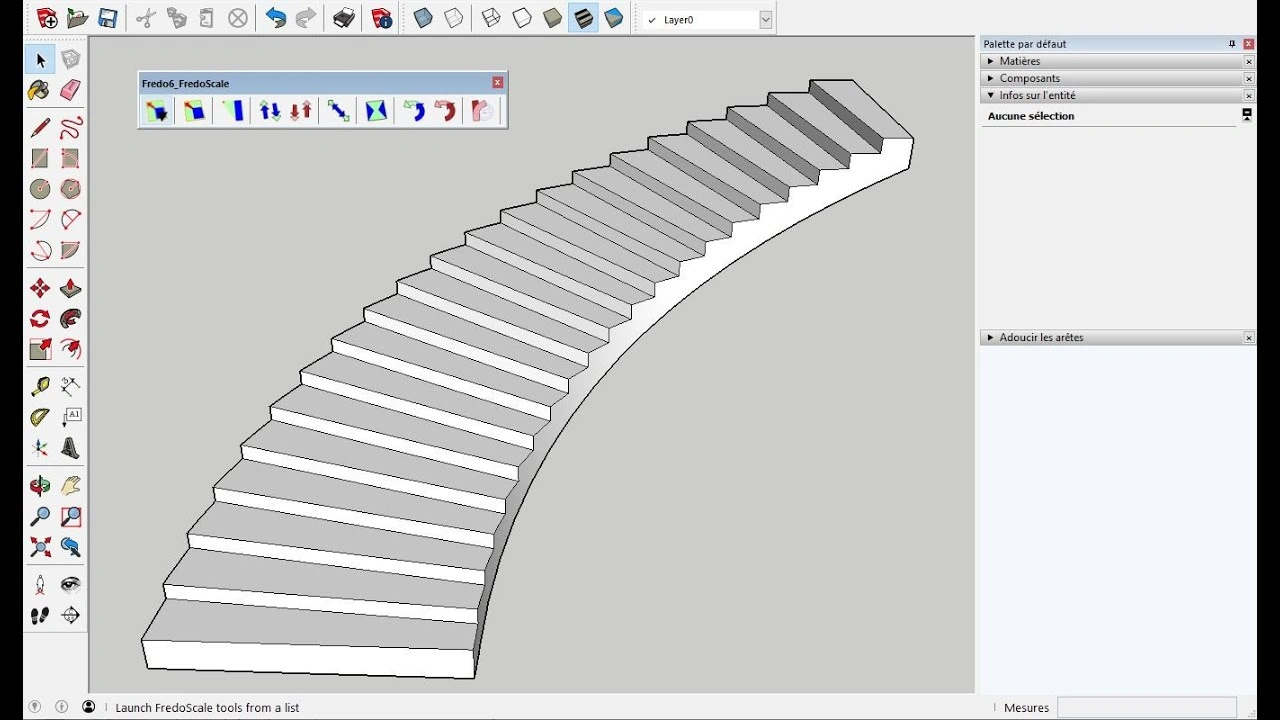This screenshot has width=1280, height=720.
Task: Select the Rotated Rectangle tool
Action: click(70, 158)
